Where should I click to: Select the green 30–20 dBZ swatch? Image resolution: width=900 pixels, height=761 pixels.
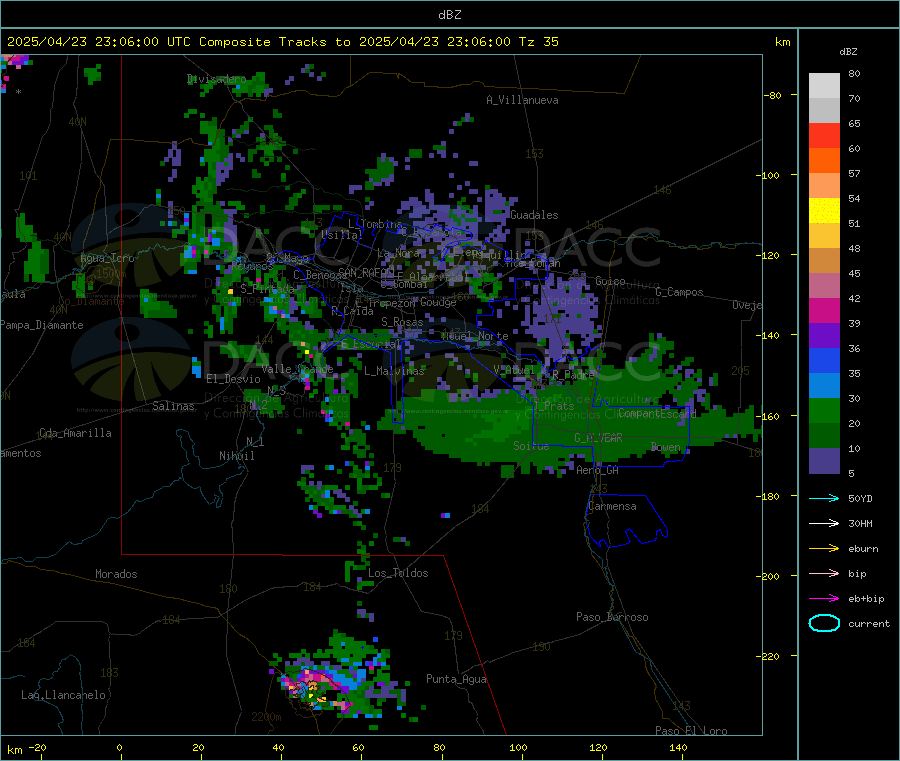click(824, 411)
